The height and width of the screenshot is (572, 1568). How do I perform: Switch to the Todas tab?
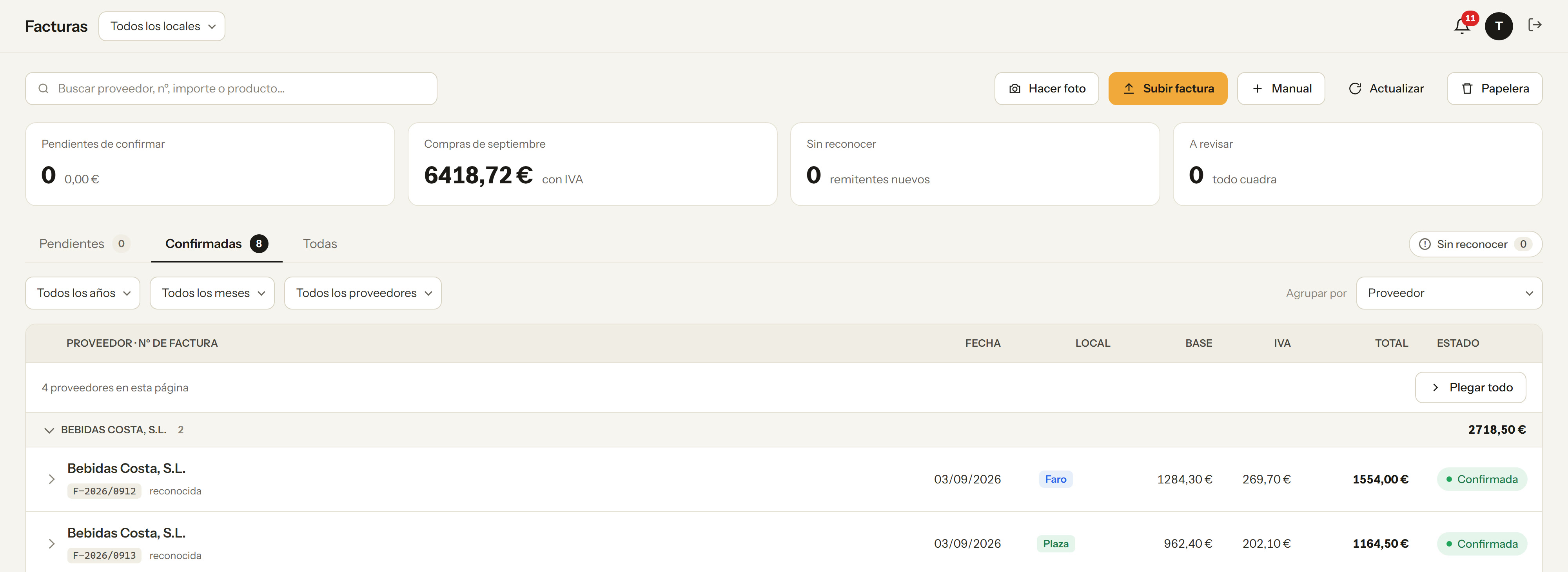(319, 244)
